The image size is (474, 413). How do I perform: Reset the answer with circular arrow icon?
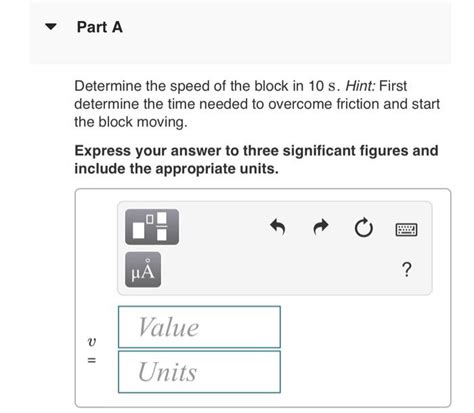pyautogui.click(x=363, y=227)
